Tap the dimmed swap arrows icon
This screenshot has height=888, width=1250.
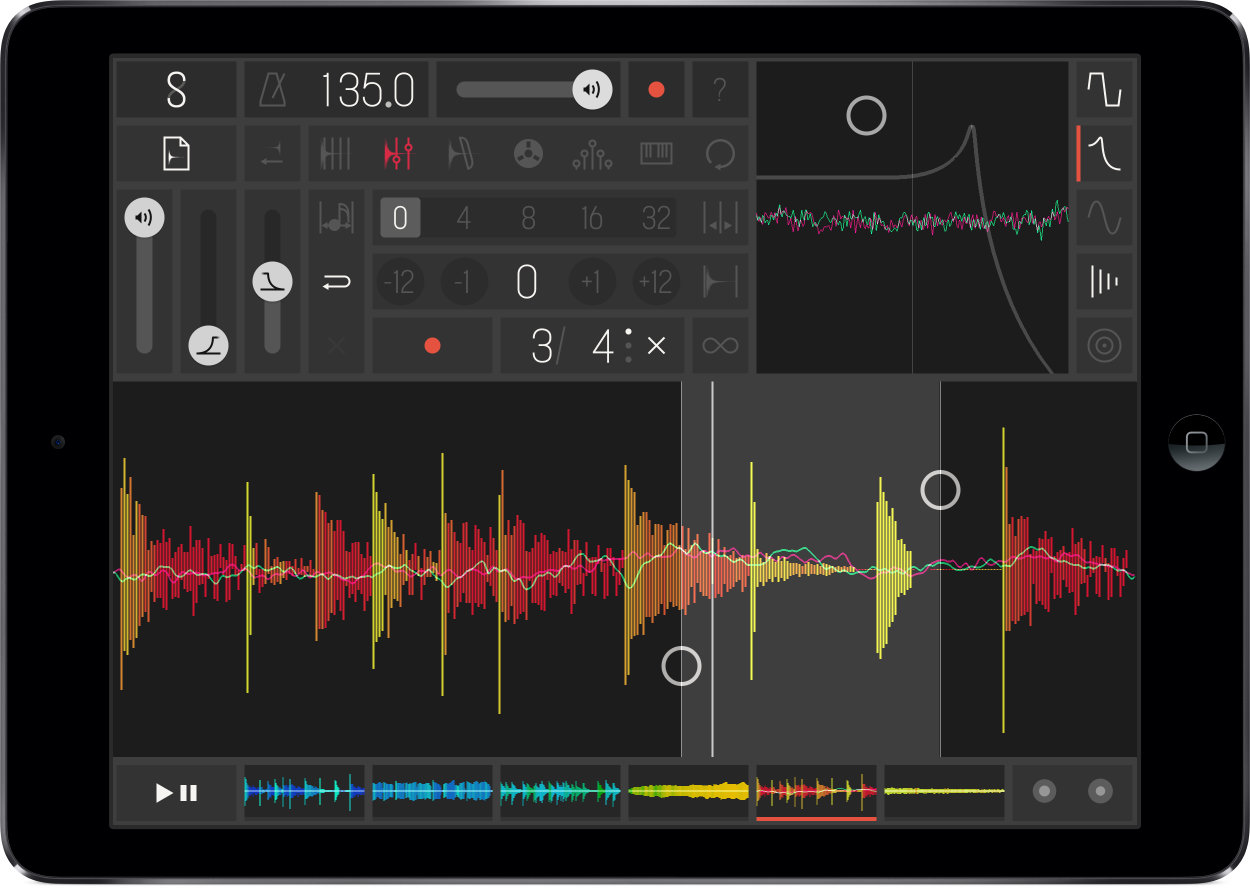point(272,154)
